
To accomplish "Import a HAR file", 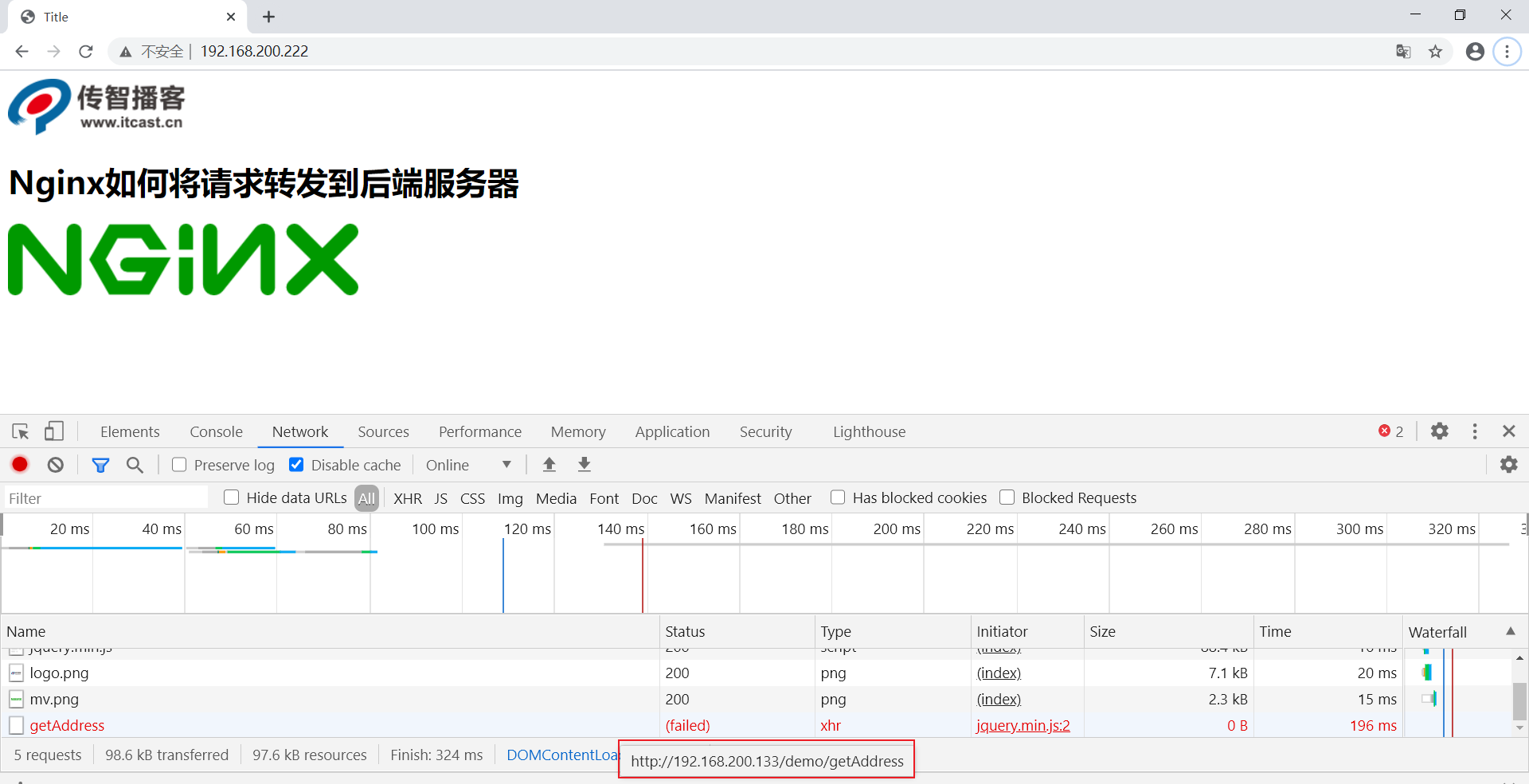I will (x=549, y=465).
